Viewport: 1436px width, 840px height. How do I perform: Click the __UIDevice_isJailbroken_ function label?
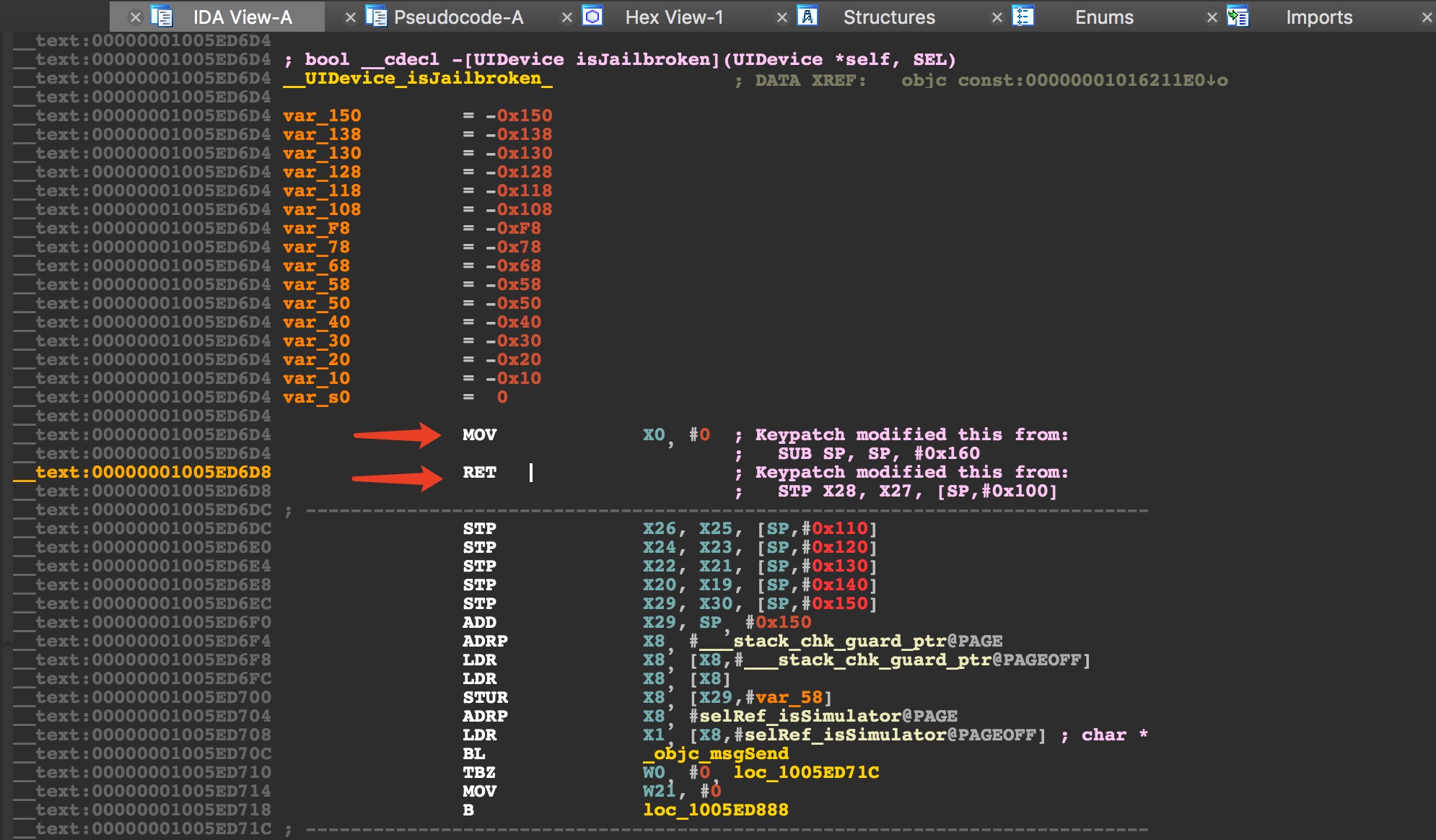click(417, 78)
